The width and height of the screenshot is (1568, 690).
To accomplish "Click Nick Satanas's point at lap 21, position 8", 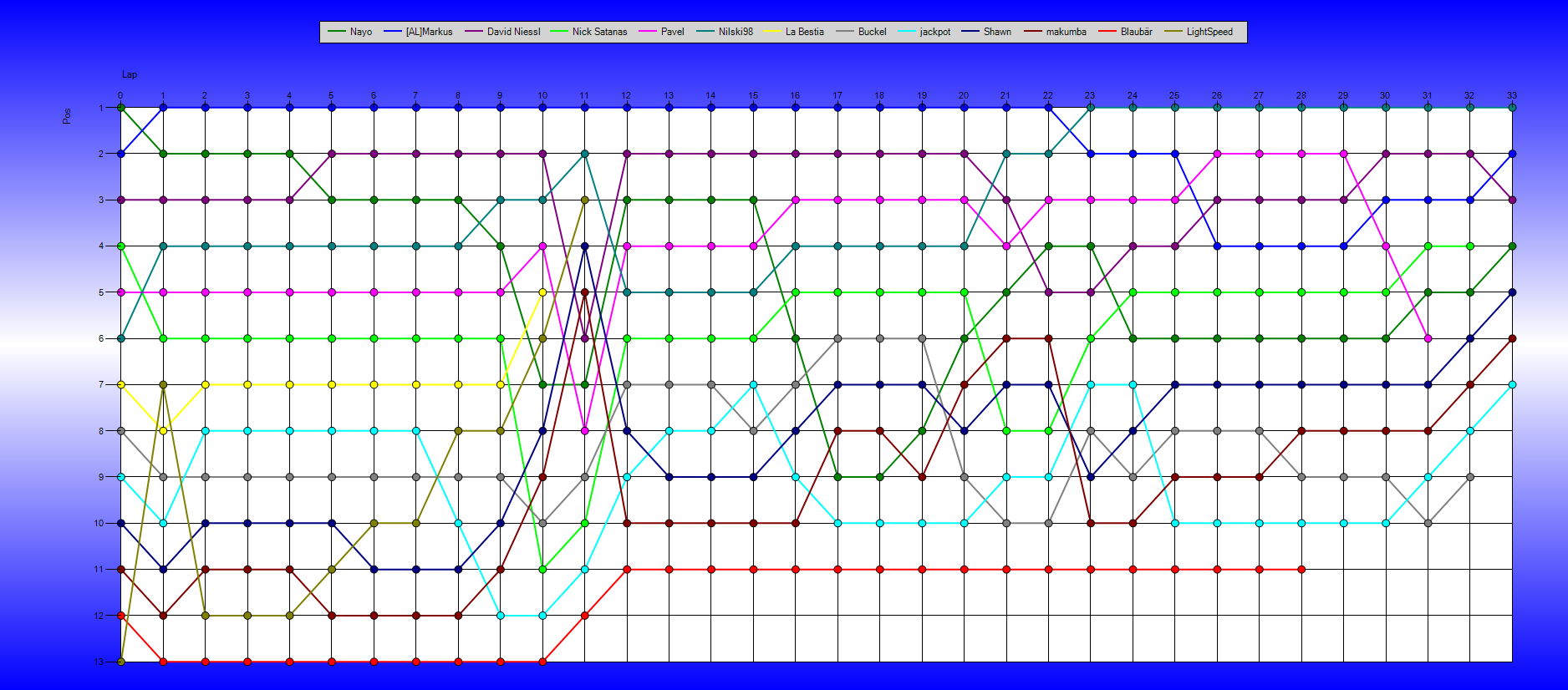I will (x=1006, y=431).
